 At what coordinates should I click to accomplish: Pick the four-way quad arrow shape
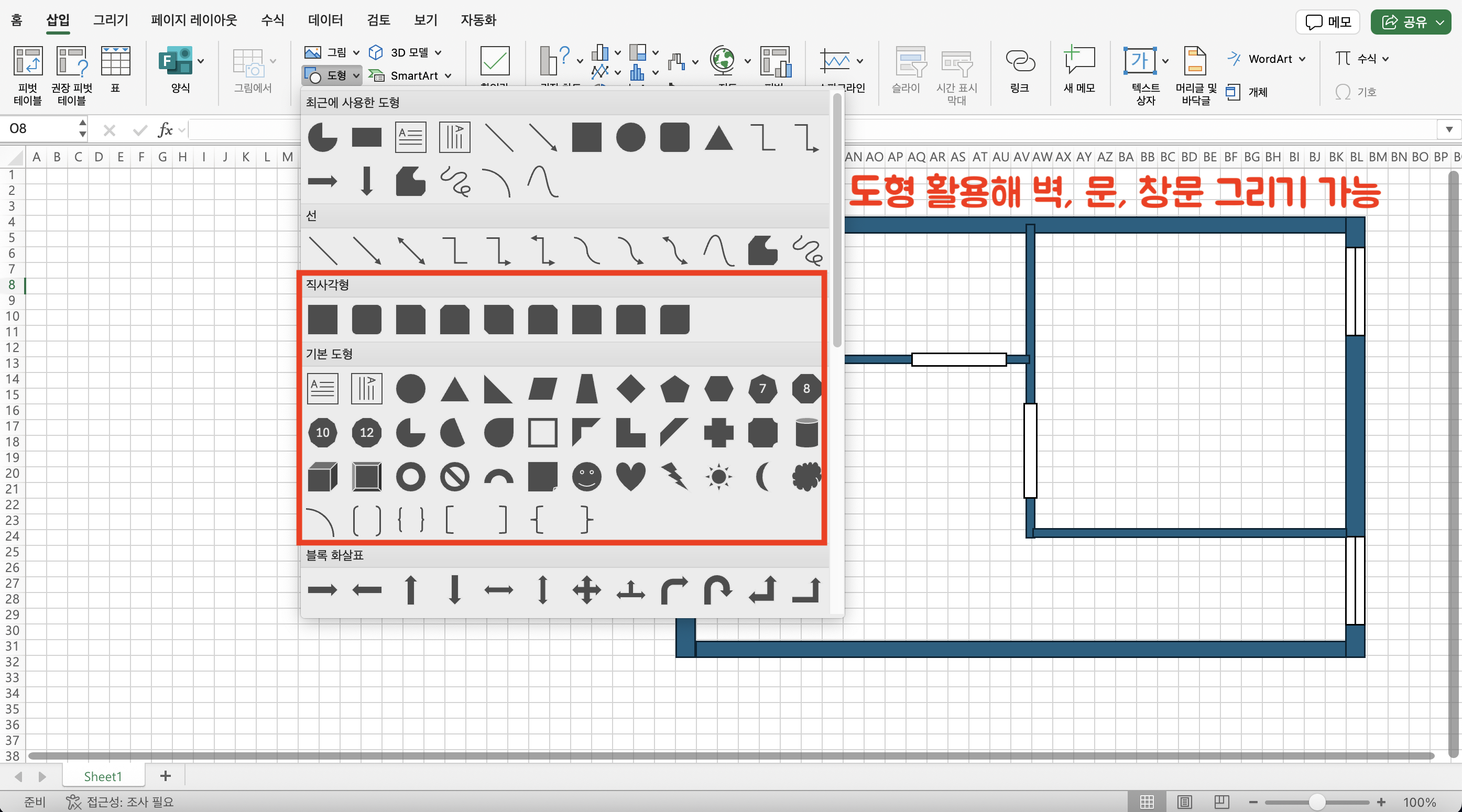587,590
